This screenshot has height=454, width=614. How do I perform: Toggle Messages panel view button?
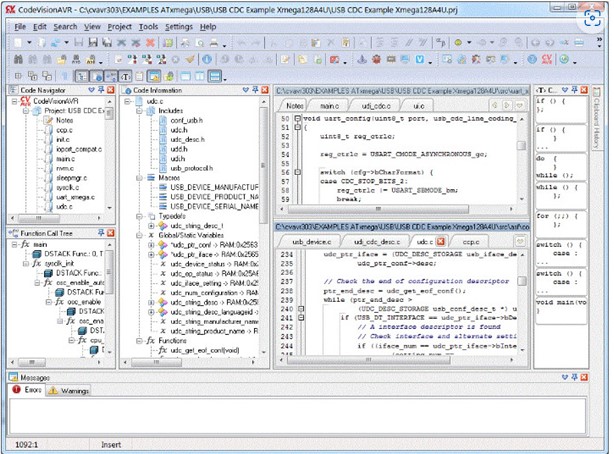tap(154, 76)
